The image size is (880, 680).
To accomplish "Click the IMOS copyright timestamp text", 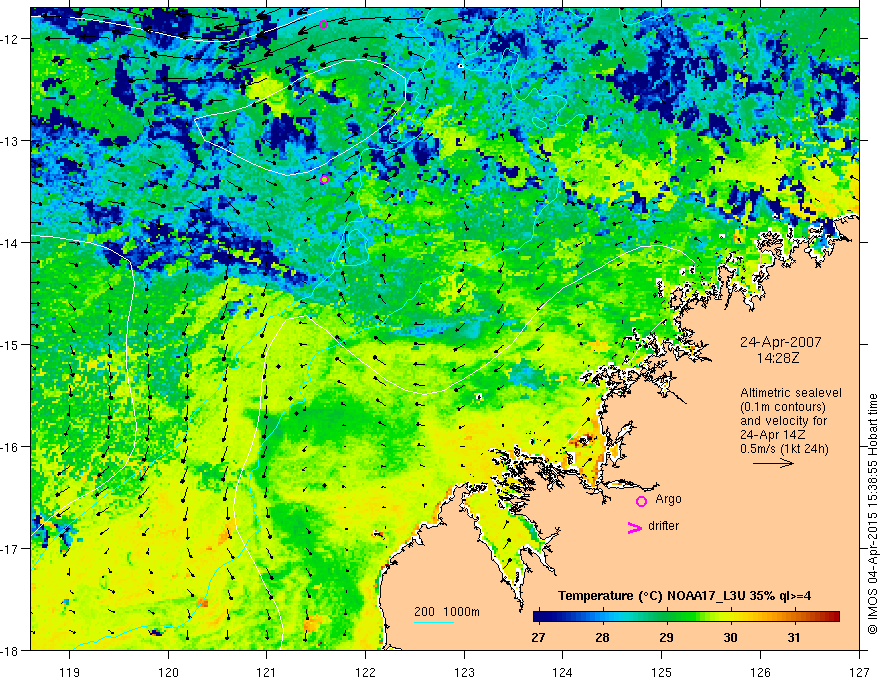I will 872,514.
